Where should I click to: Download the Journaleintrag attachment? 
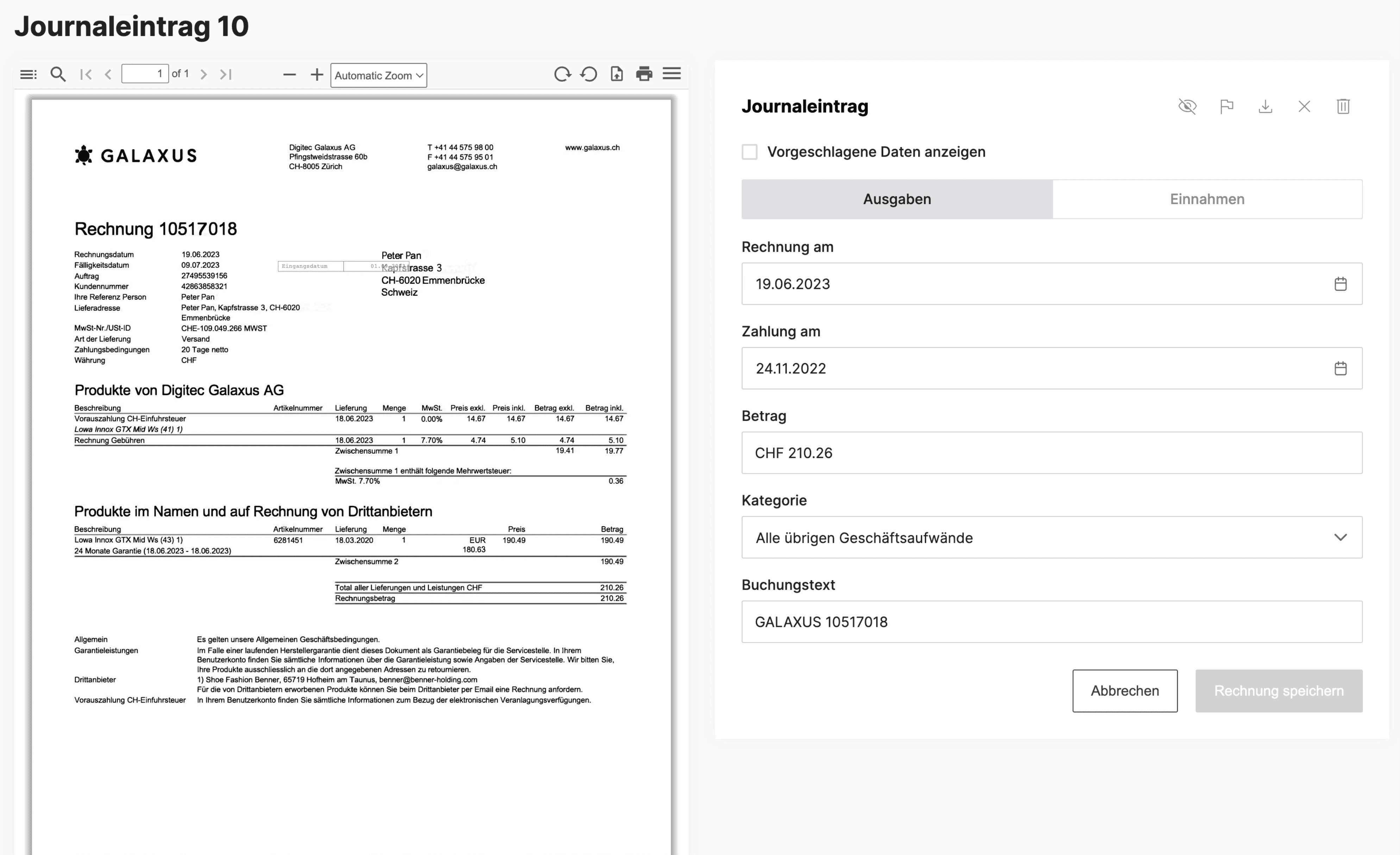click(x=1265, y=106)
